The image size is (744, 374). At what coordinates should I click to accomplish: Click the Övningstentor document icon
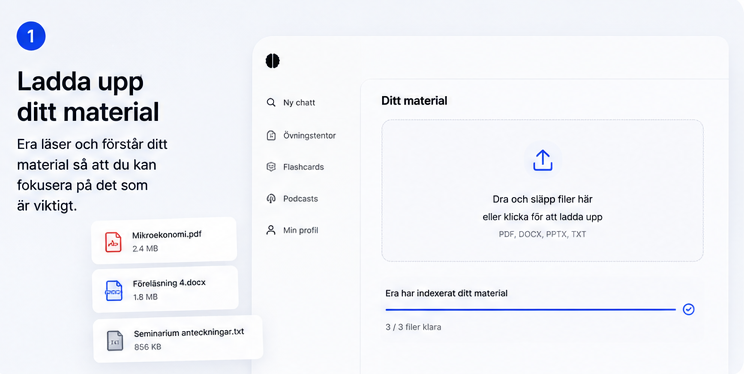[271, 135]
